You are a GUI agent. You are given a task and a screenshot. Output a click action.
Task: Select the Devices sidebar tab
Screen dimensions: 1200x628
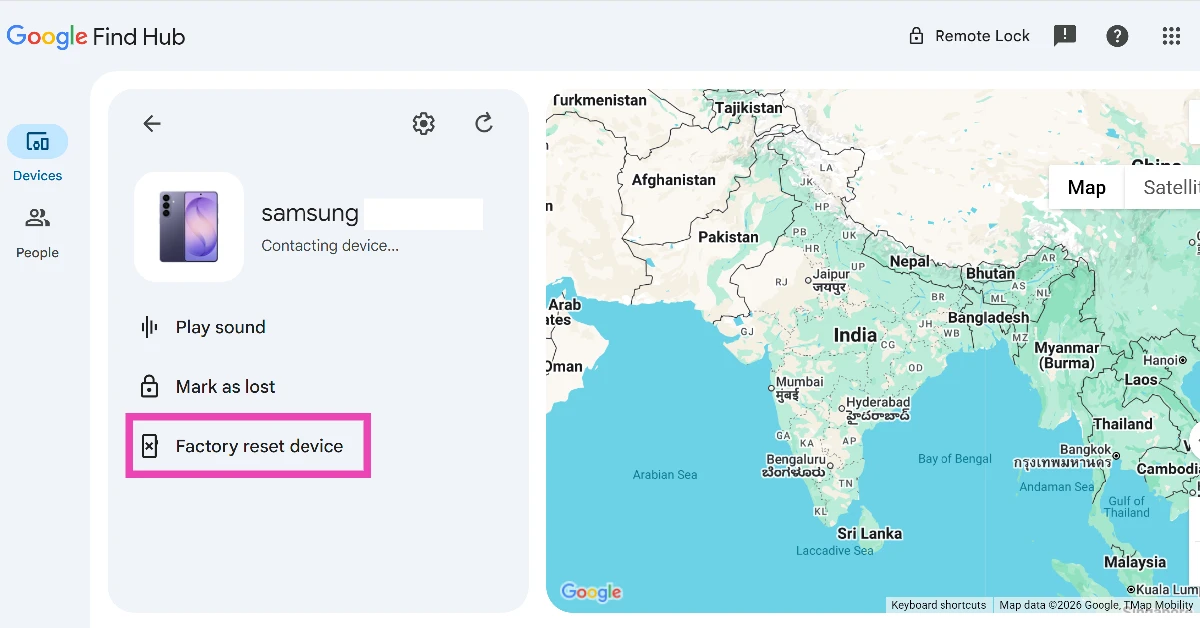point(38,154)
